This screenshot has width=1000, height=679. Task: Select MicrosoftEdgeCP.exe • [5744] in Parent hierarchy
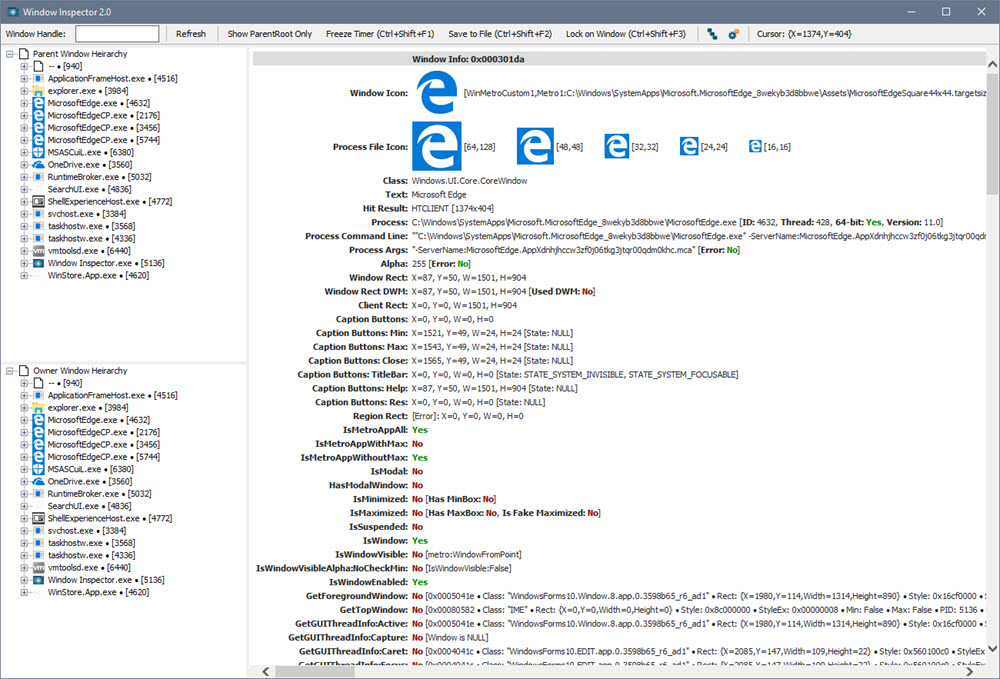click(103, 140)
